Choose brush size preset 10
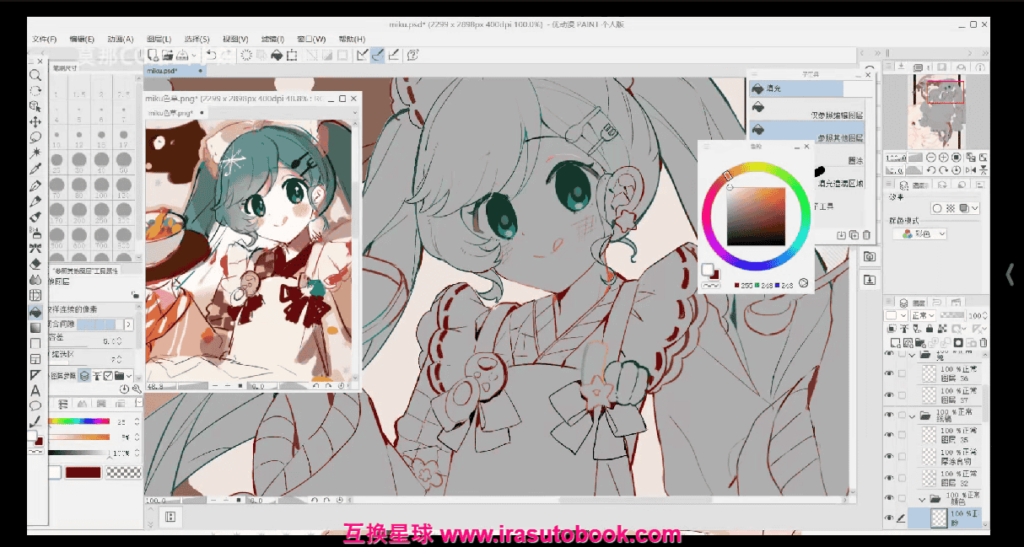1024x547 pixels. 57,137
